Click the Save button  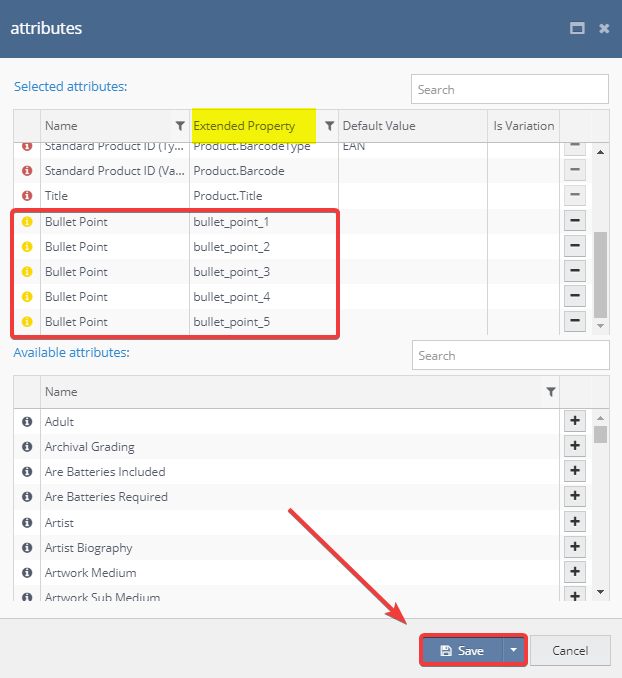click(x=462, y=650)
